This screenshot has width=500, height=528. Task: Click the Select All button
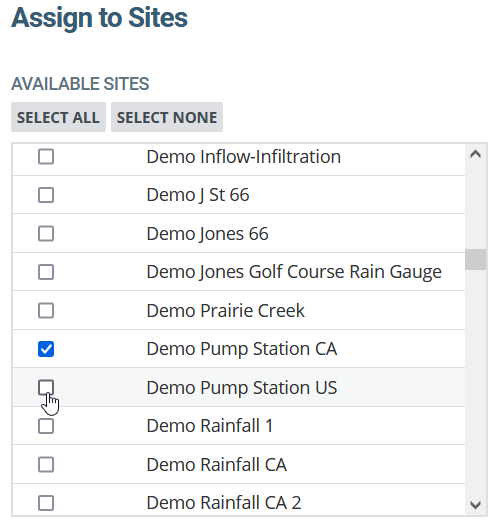click(x=58, y=117)
